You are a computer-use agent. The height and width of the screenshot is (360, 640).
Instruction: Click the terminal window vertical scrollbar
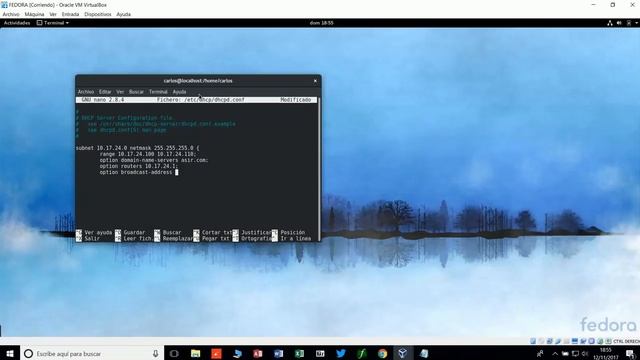pyautogui.click(x=319, y=169)
